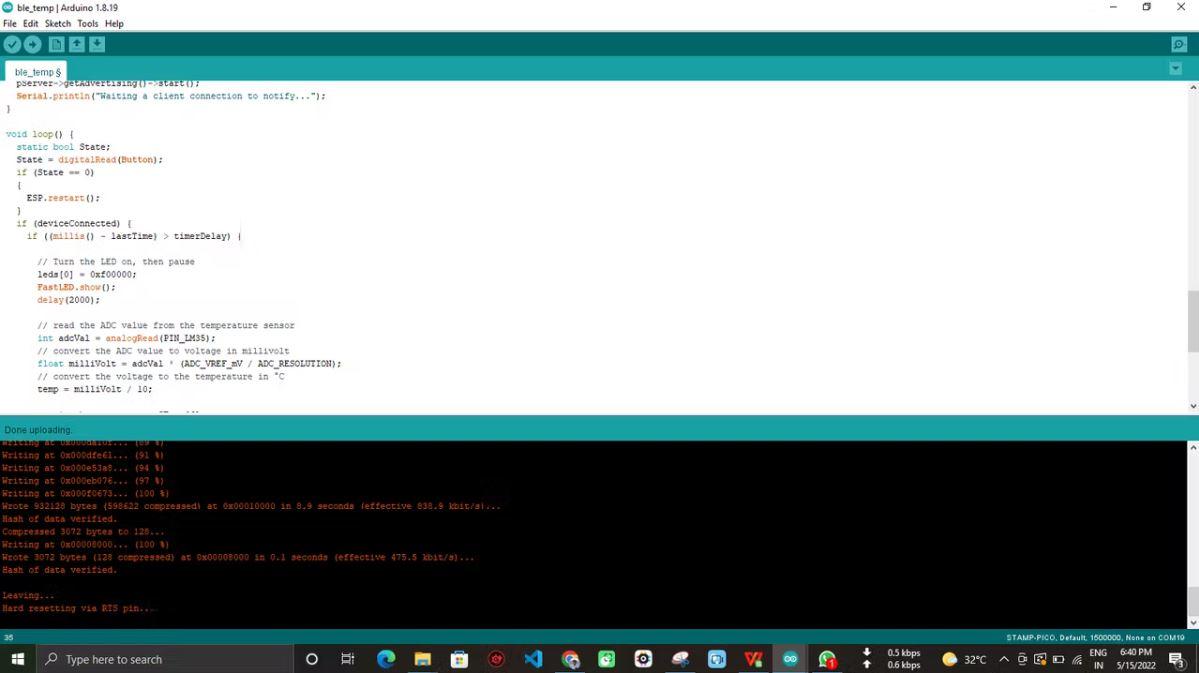Show hidden system tray icons chevron
Viewport: 1199px width, 673px height.
click(x=1004, y=659)
